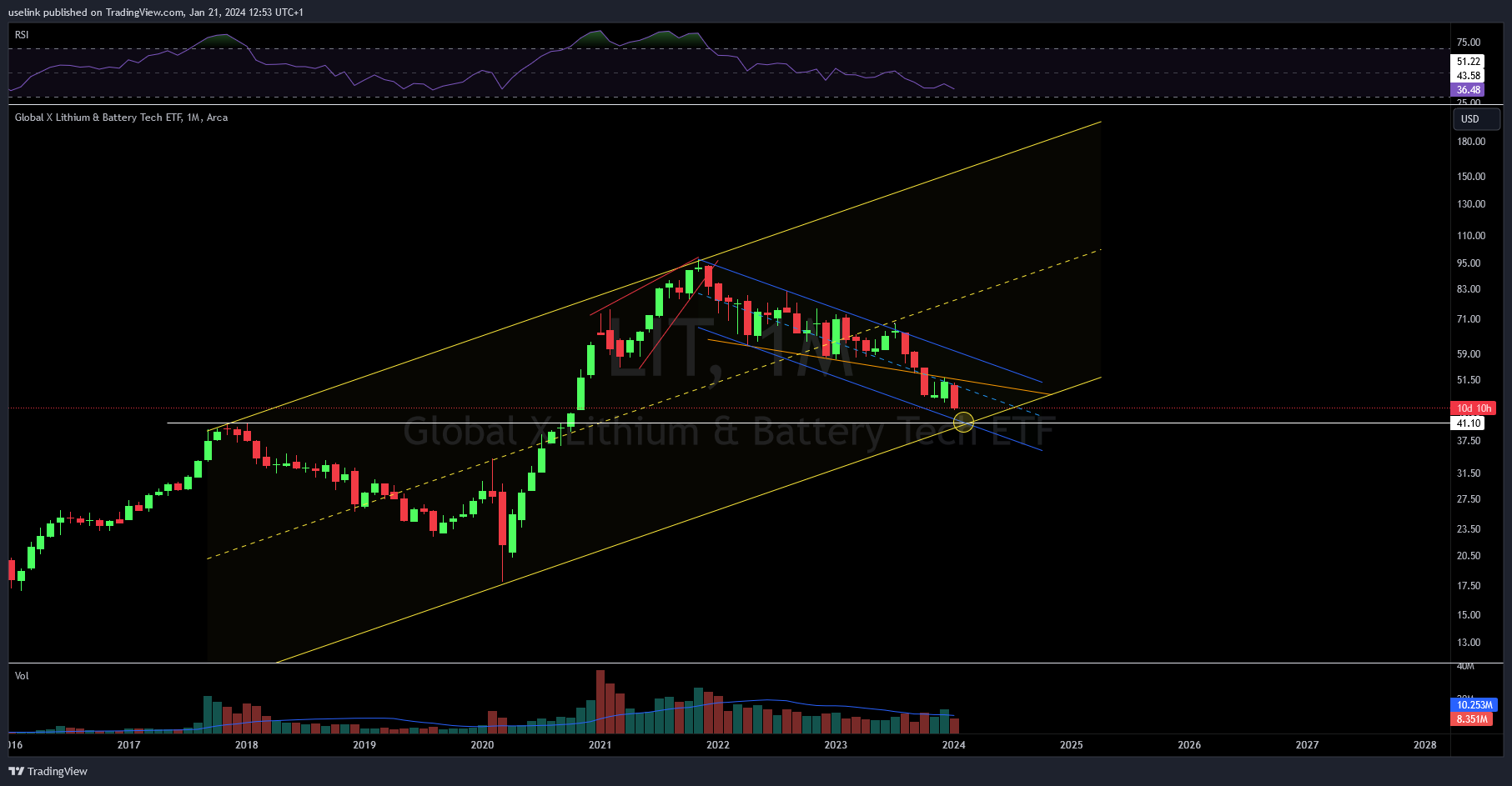Click the RSI indicator label

pos(22,35)
